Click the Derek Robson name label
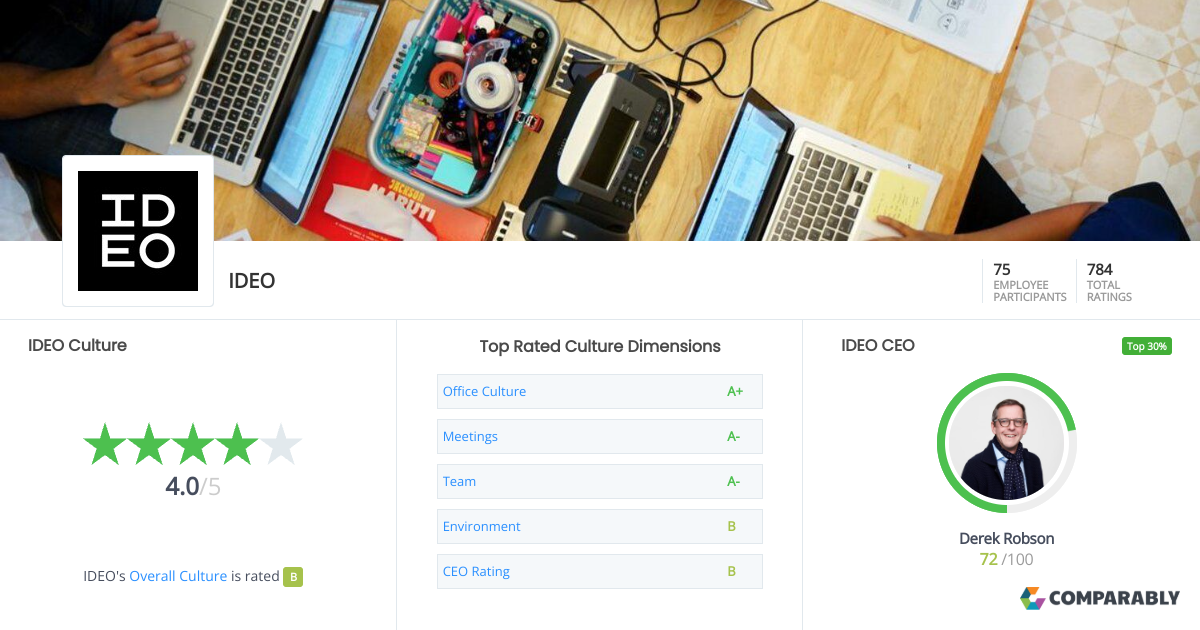Viewport: 1200px width, 630px height. 1007,538
